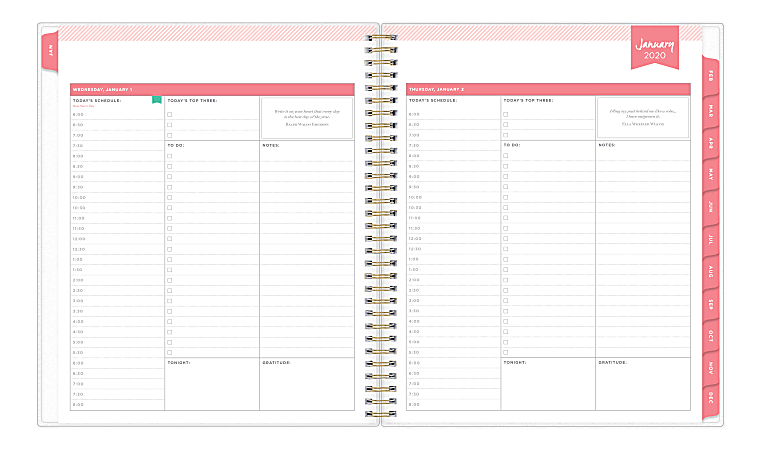Open the JAN tab on left edge
Screen dimensions: 761x450
(50, 50)
